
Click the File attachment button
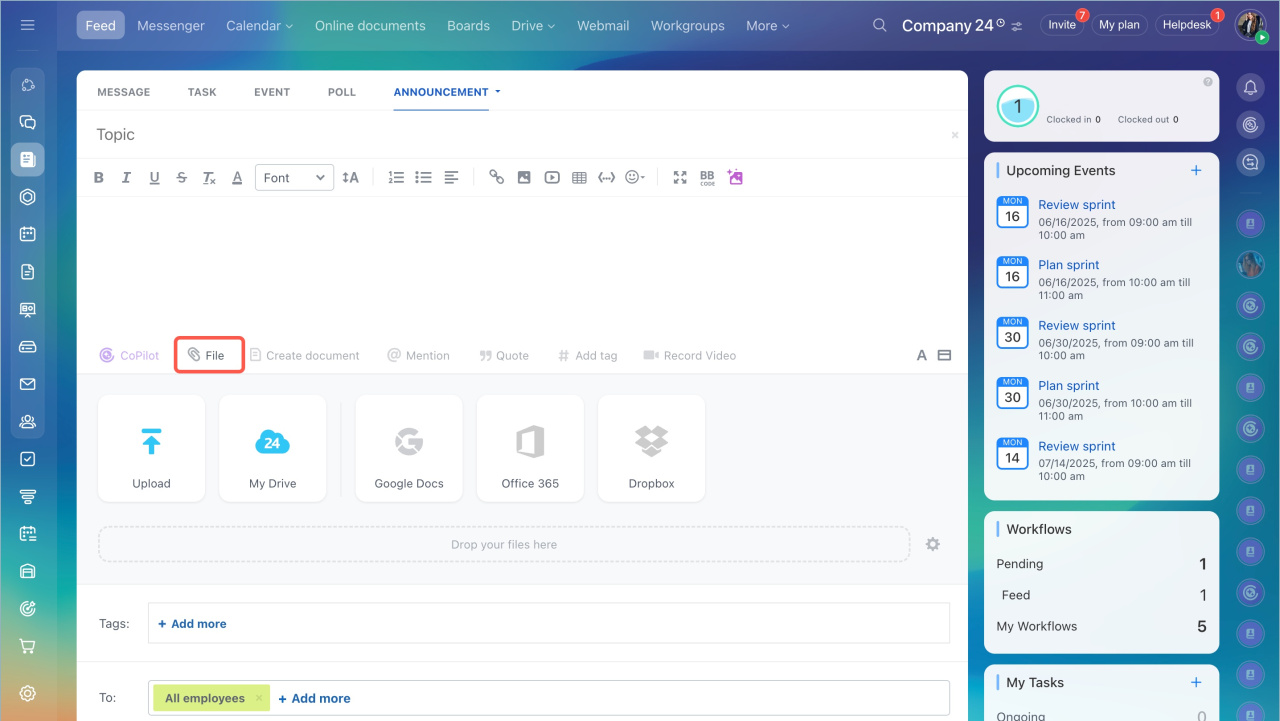pyautogui.click(x=209, y=355)
